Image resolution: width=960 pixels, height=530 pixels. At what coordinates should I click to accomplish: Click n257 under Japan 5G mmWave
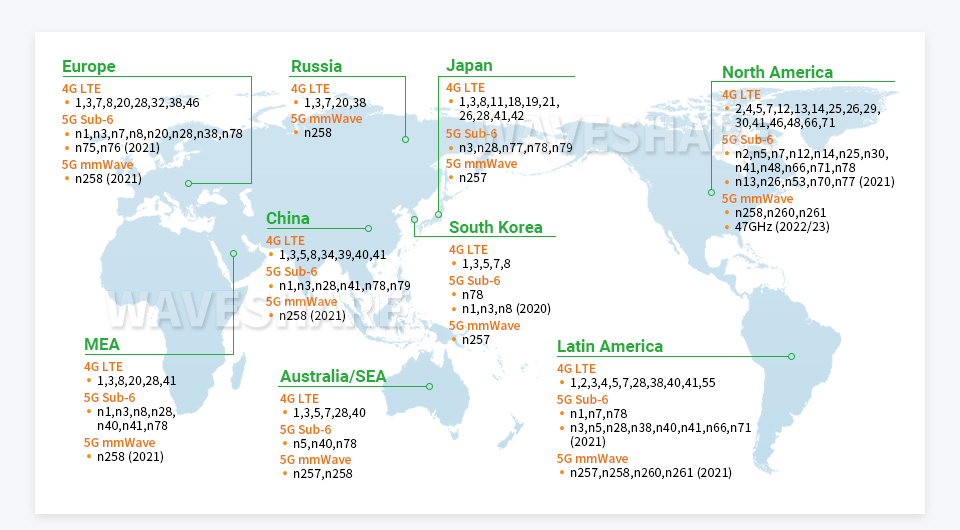pos(473,177)
